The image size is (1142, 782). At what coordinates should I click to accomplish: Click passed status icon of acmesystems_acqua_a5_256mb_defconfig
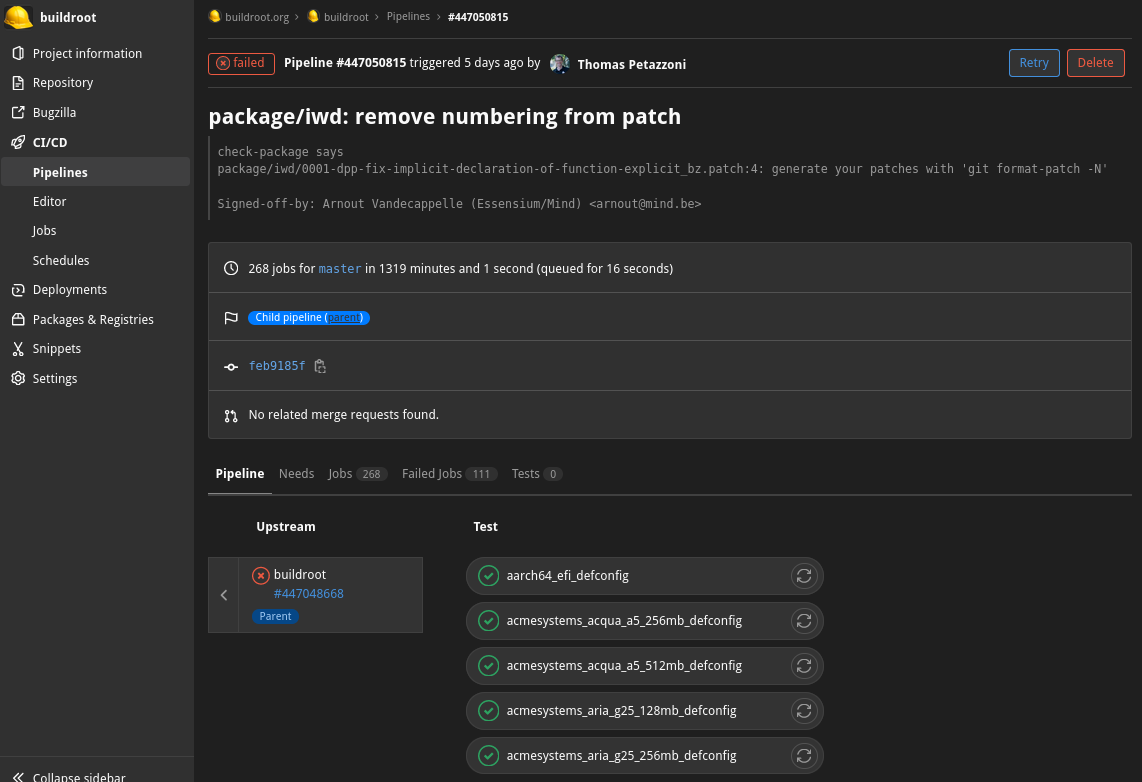click(x=488, y=621)
